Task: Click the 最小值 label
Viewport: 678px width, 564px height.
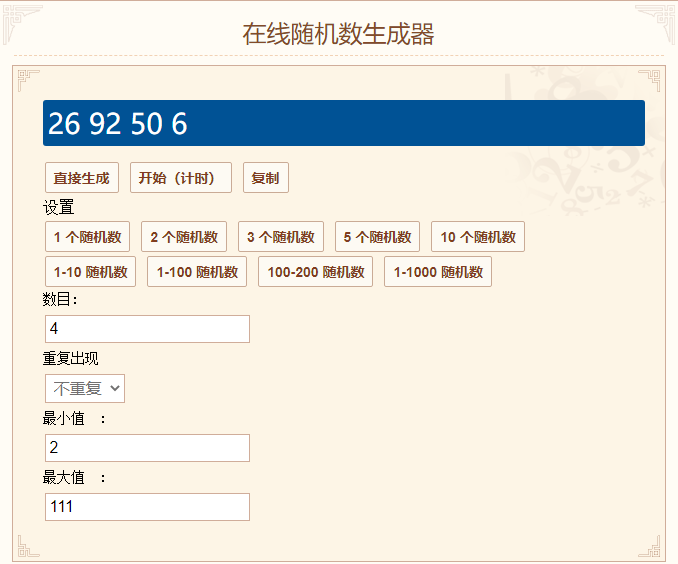Action: point(64,418)
